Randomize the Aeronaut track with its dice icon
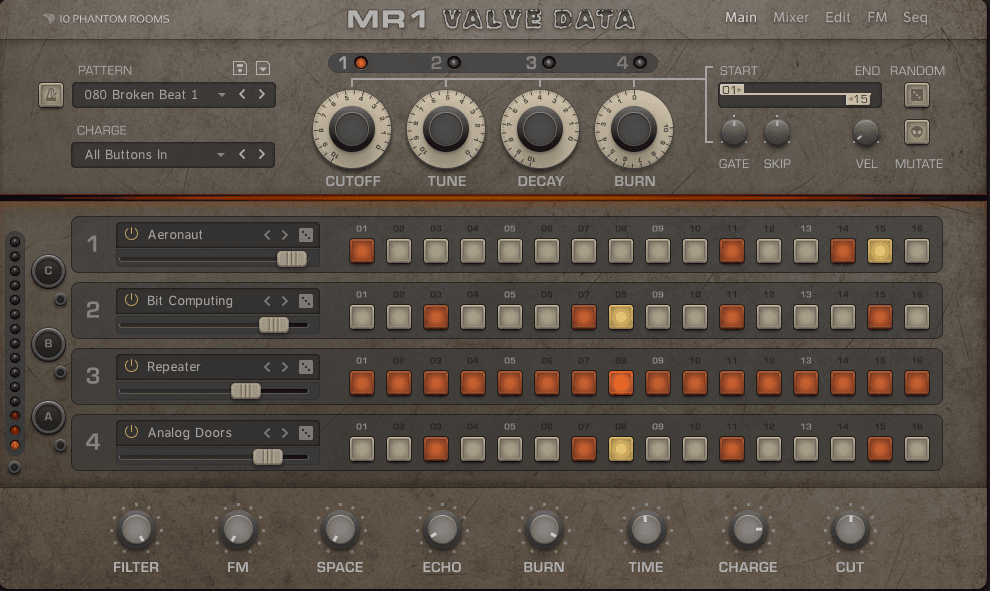 (x=306, y=235)
